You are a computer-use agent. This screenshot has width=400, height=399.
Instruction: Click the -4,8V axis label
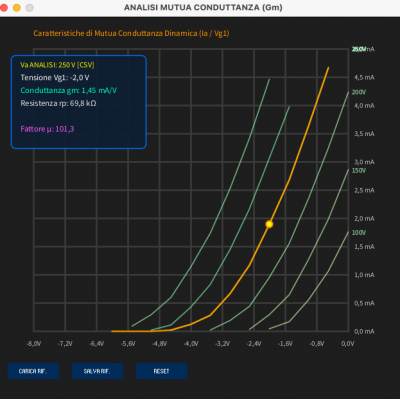point(159,344)
